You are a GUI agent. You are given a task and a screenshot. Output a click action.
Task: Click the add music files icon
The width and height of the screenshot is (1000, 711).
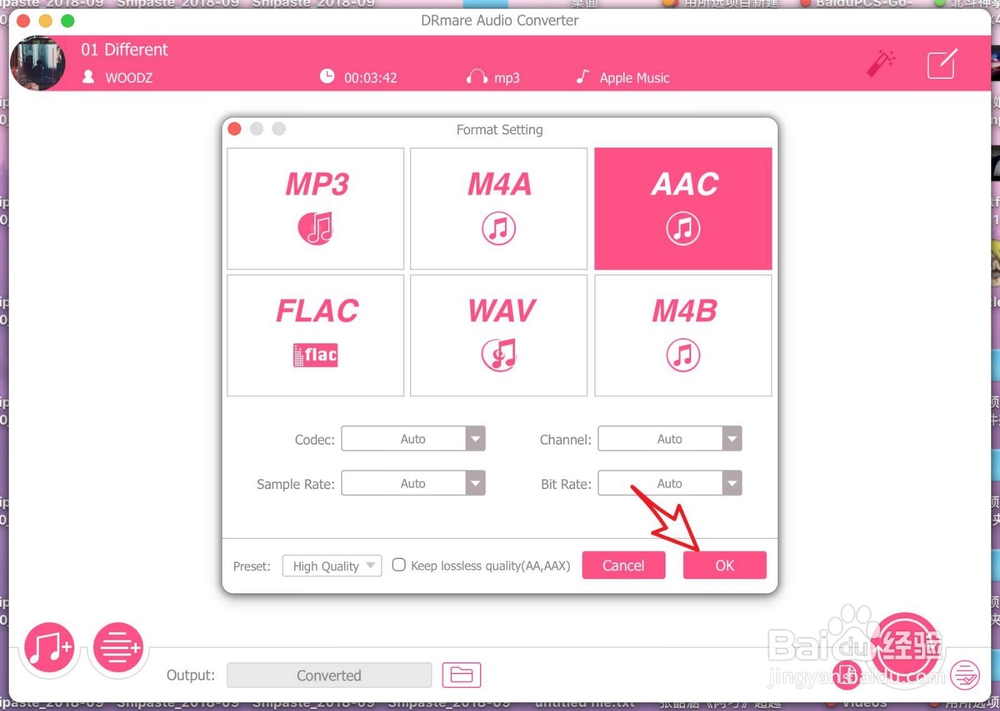tap(50, 648)
